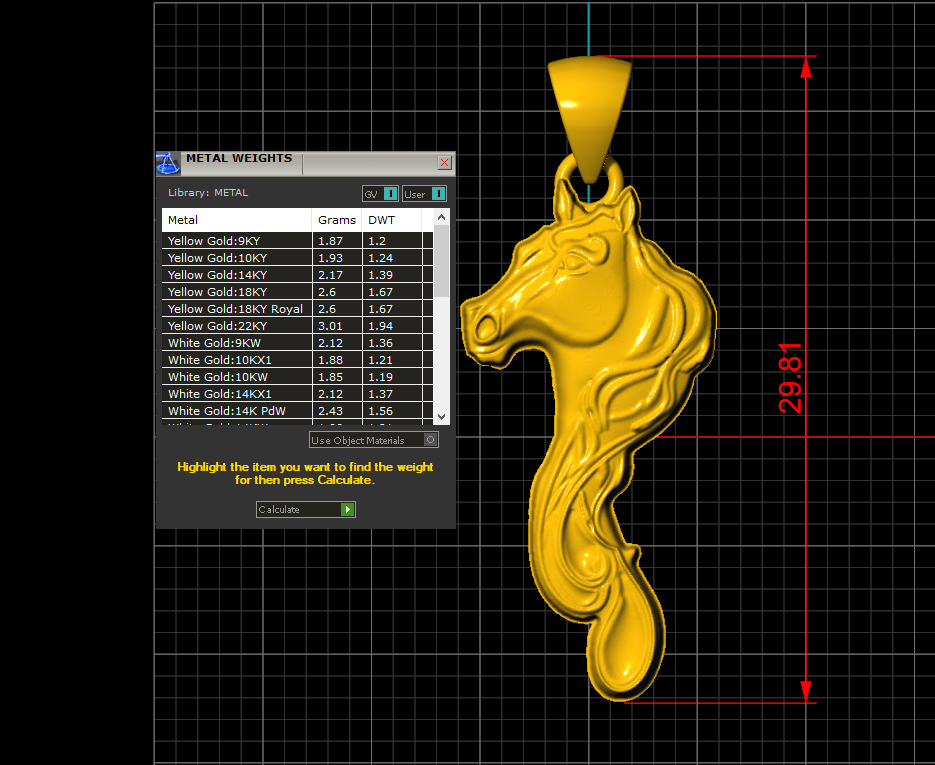Highlight Yellow Gold:14KY in the list
Image resolution: width=935 pixels, height=765 pixels.
(237, 275)
